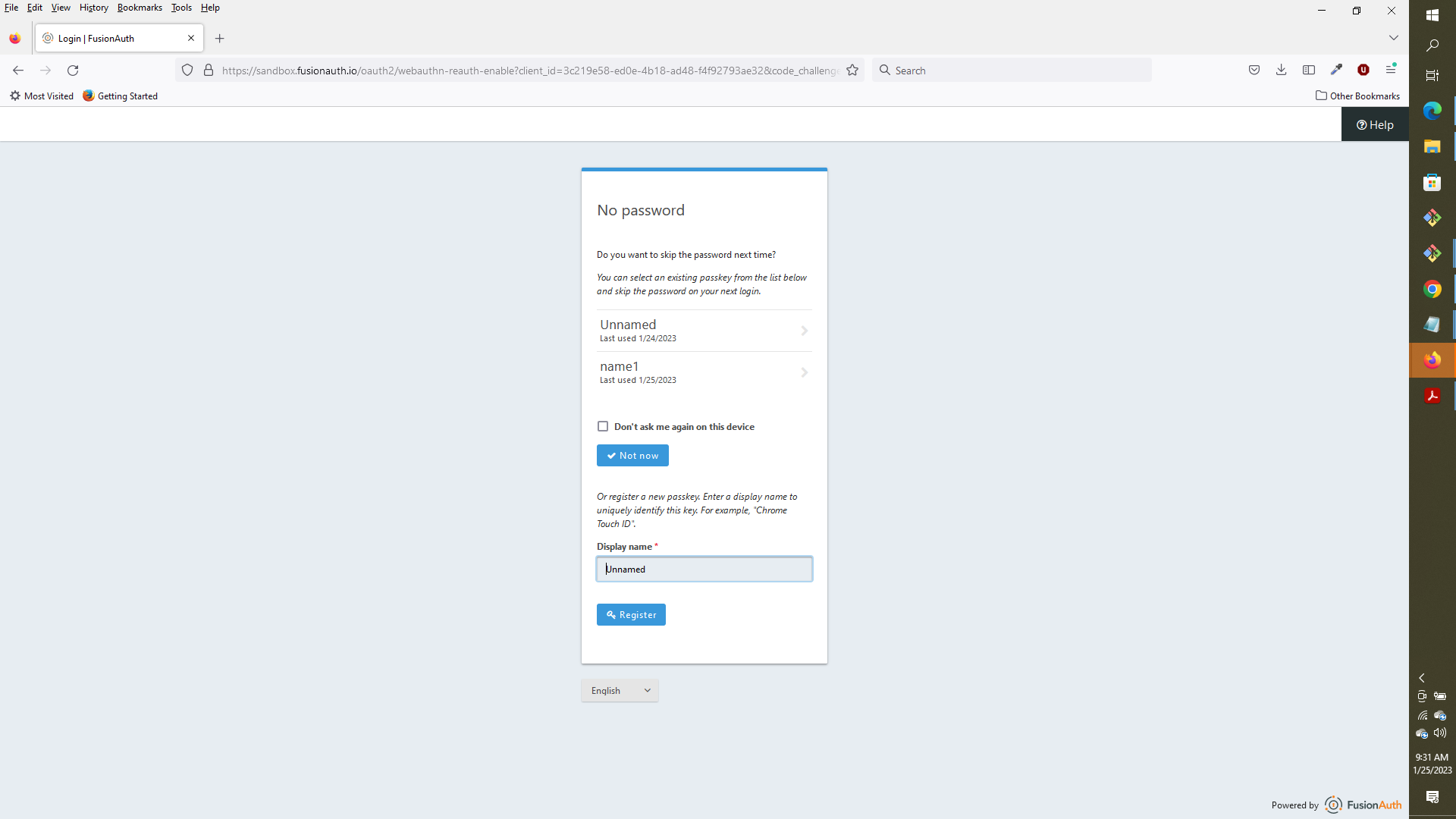This screenshot has width=1456, height=819.
Task: Check the Don't ask me again checkbox
Action: coord(603,426)
